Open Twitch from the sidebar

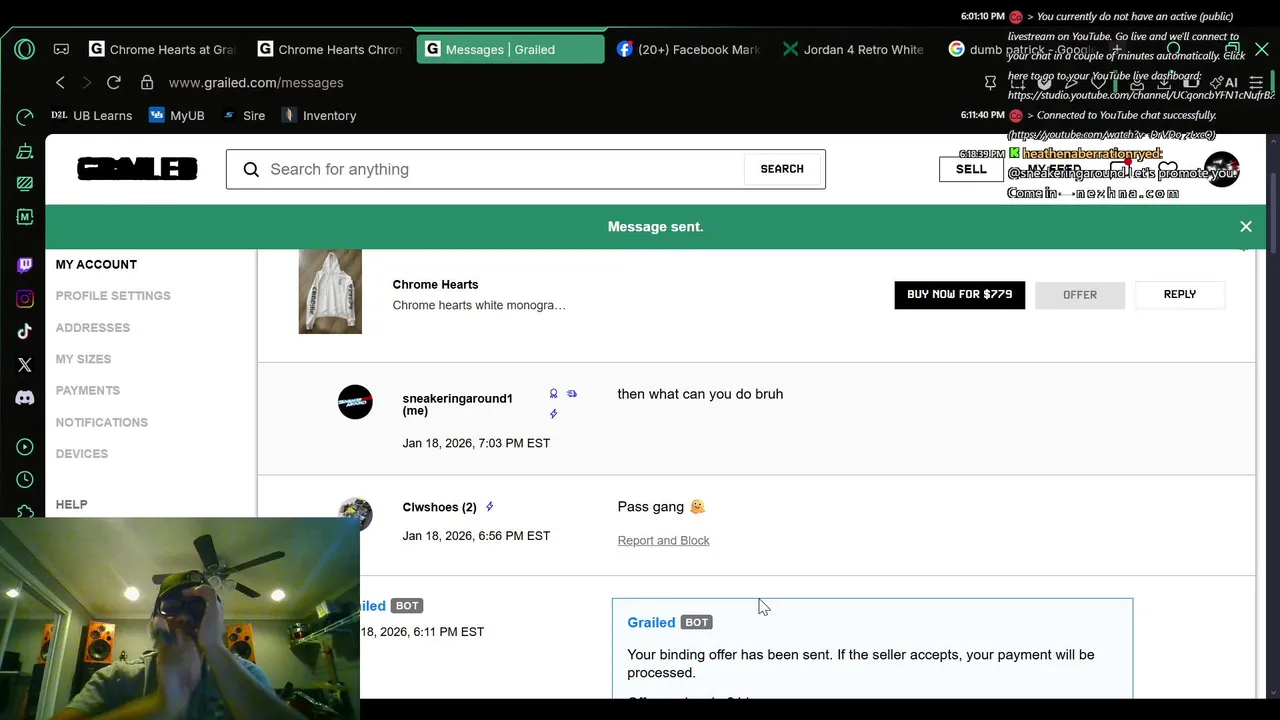point(25,265)
